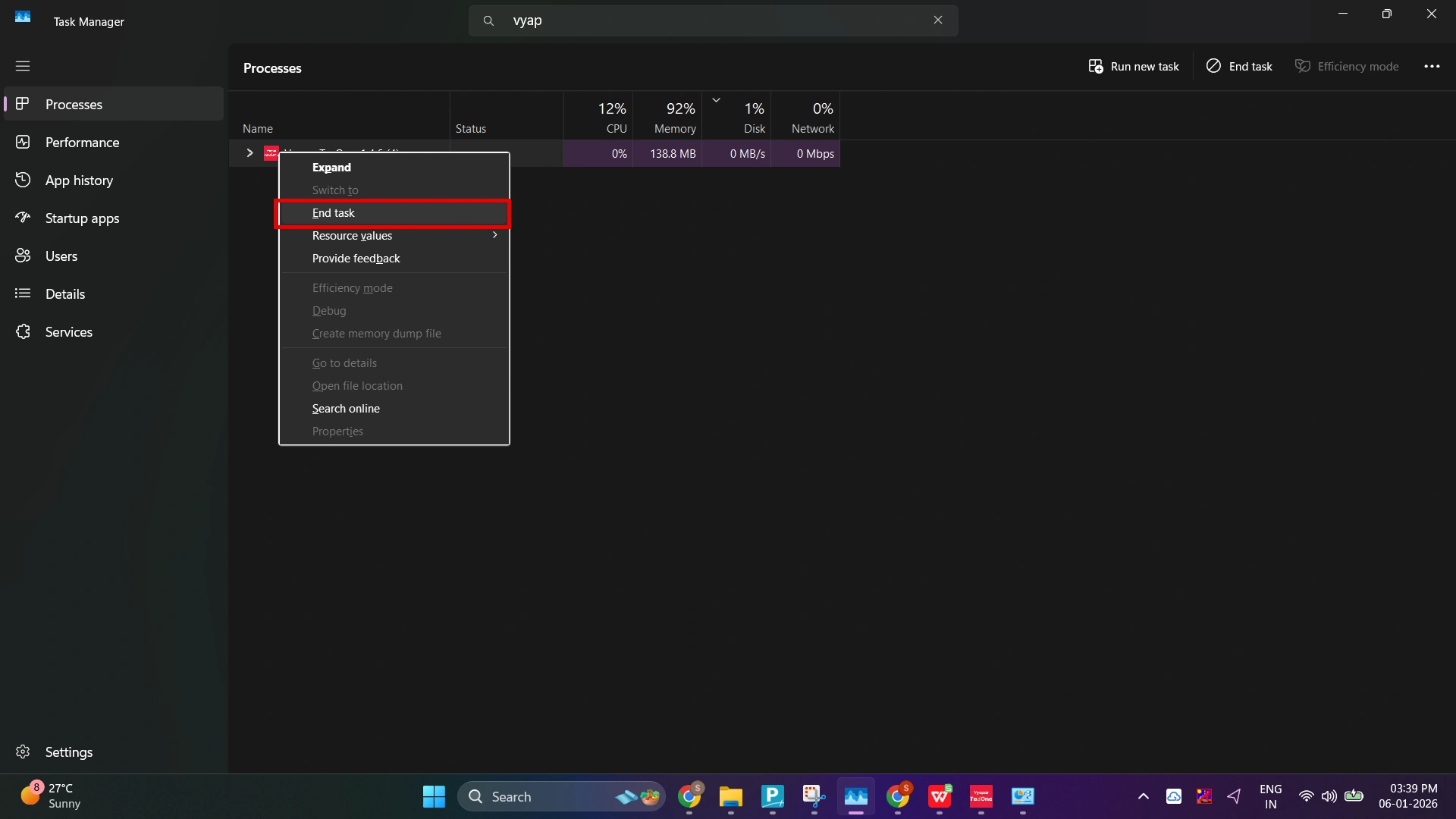Screen dimensions: 1456x819
Task: Open Startup apps section
Action: tap(82, 218)
